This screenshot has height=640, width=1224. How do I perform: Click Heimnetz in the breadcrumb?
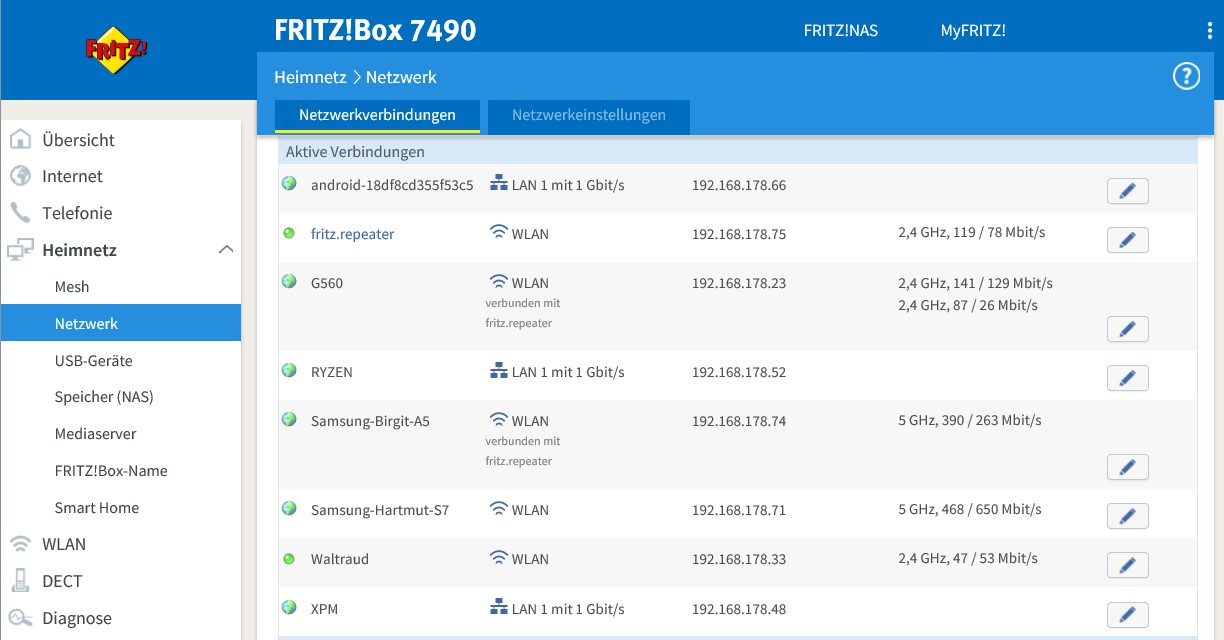tap(310, 77)
